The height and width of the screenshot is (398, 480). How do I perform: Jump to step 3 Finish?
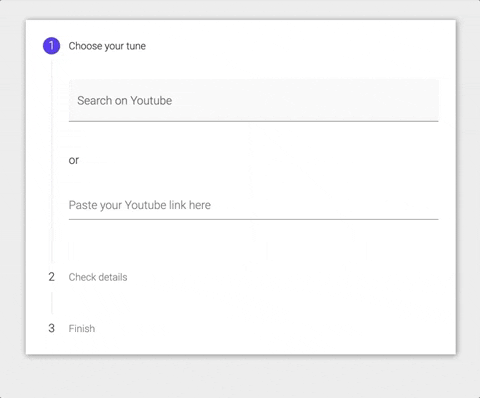pos(82,329)
